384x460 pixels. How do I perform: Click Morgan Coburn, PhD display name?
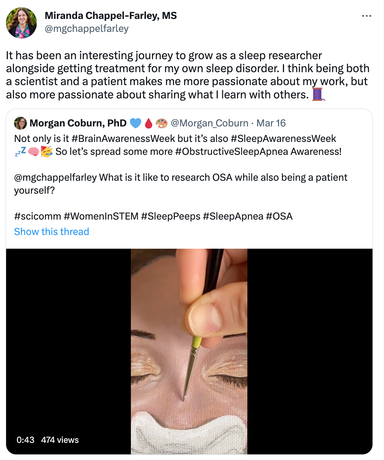(x=78, y=123)
